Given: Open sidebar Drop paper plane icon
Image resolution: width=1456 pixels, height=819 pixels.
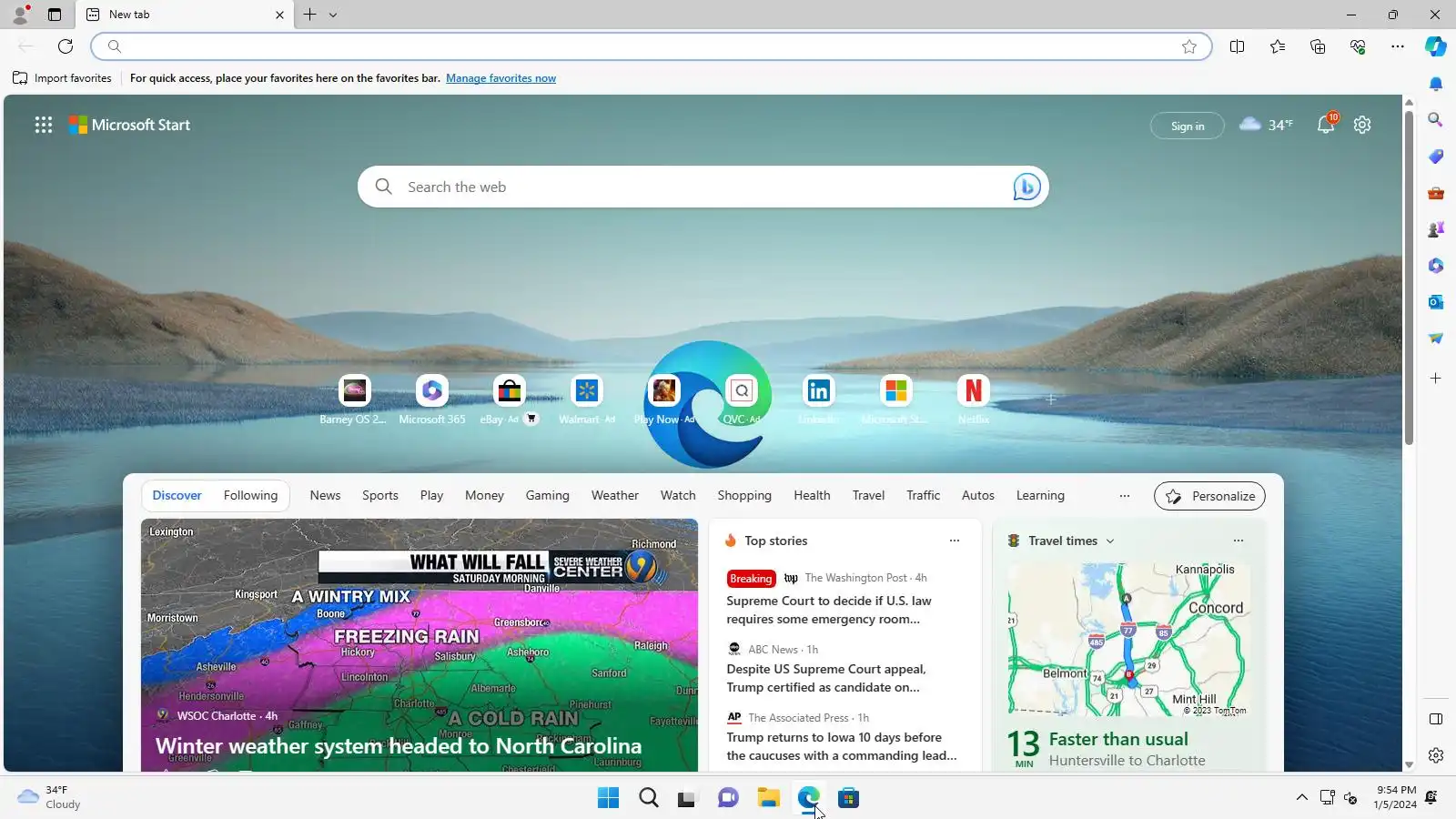Looking at the screenshot, I should point(1436,339).
